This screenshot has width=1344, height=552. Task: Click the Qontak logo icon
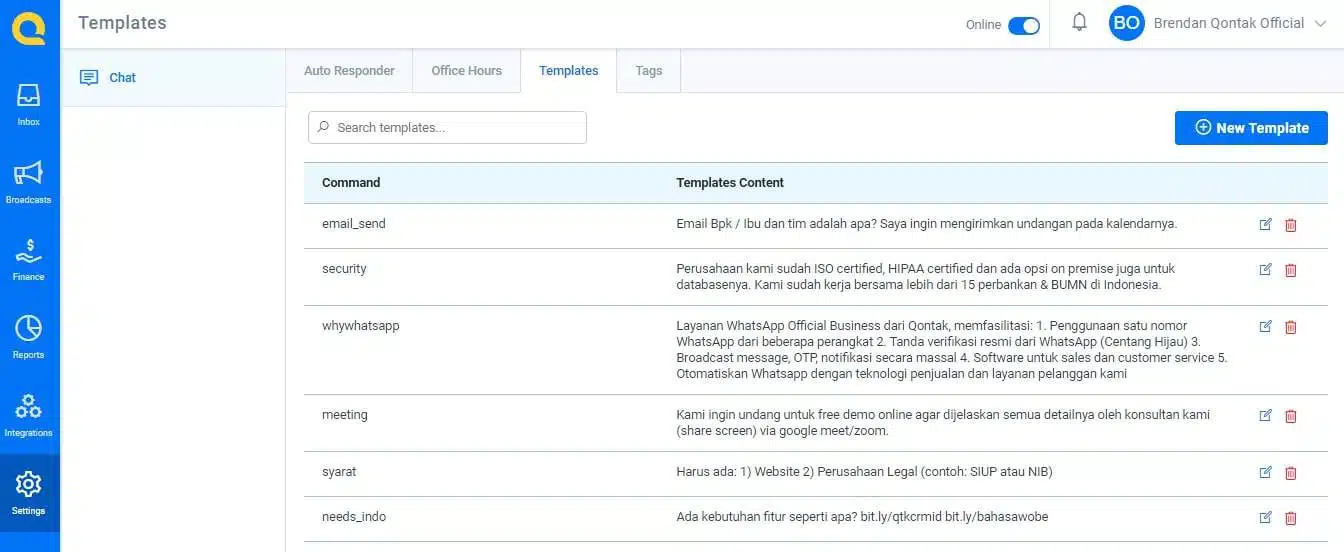(29, 27)
